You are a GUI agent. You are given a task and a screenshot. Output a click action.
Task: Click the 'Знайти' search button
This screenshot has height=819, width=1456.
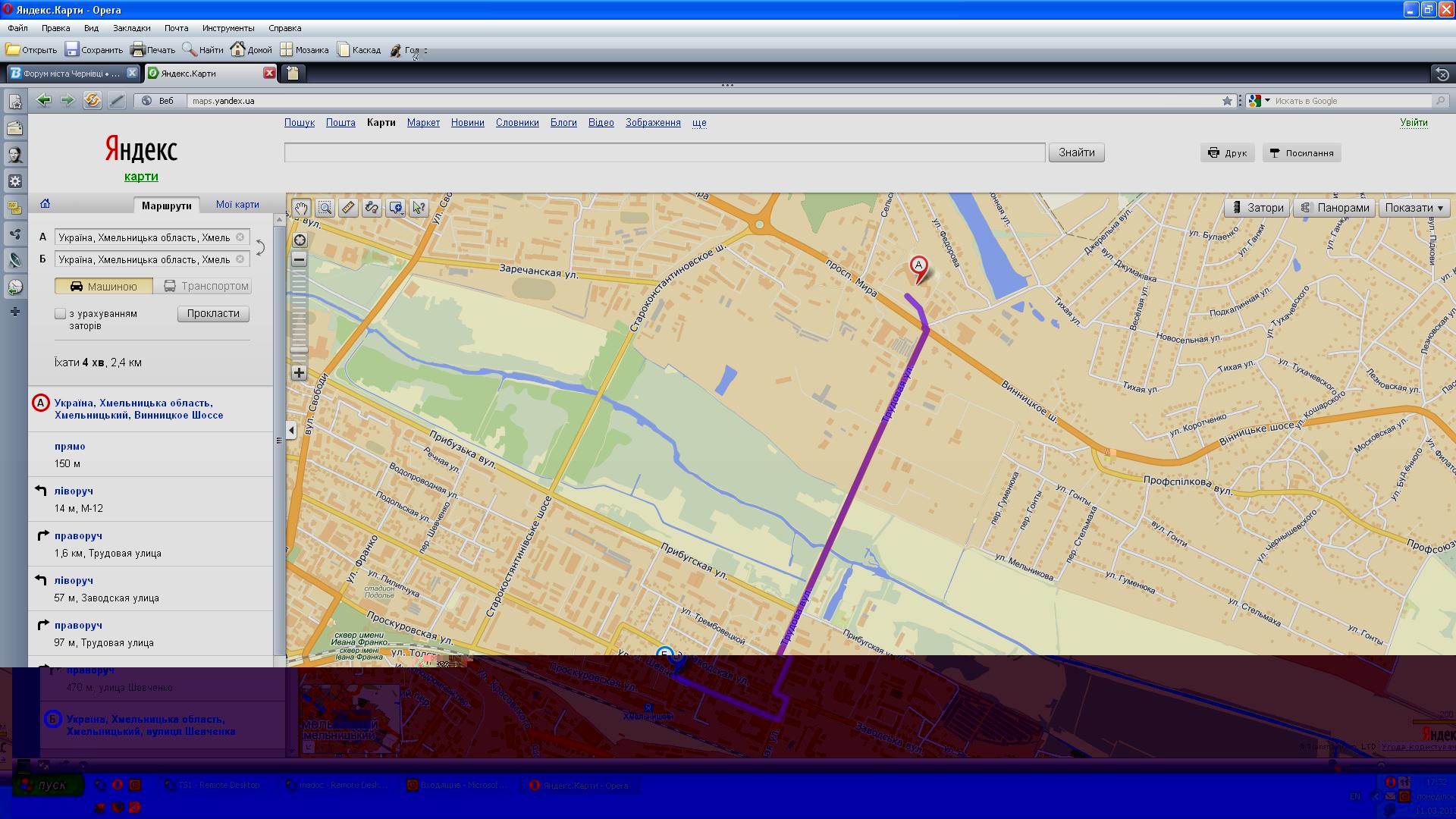(1077, 152)
